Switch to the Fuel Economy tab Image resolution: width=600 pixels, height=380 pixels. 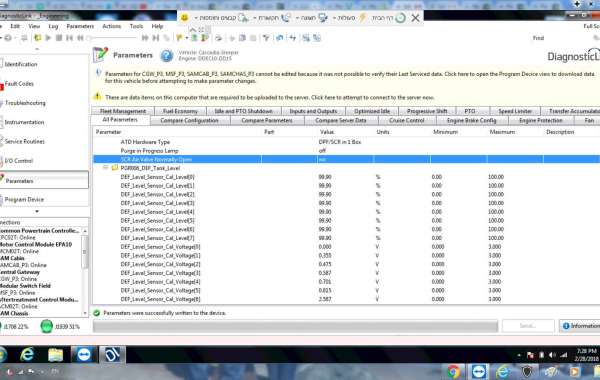pyautogui.click(x=180, y=111)
